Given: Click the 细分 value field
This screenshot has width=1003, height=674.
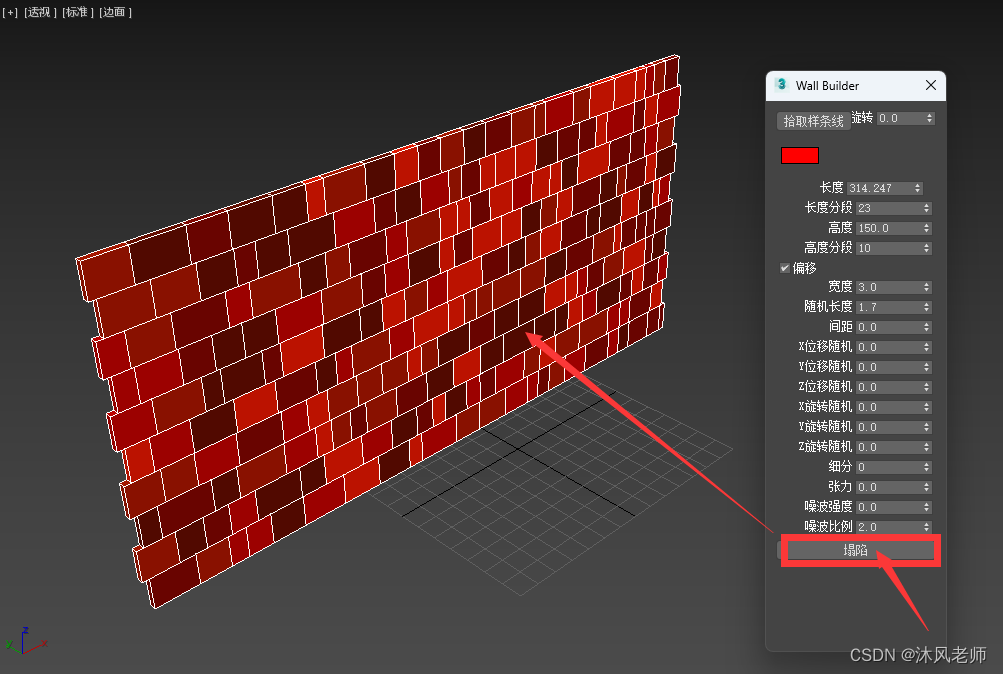Looking at the screenshot, I should click(889, 467).
